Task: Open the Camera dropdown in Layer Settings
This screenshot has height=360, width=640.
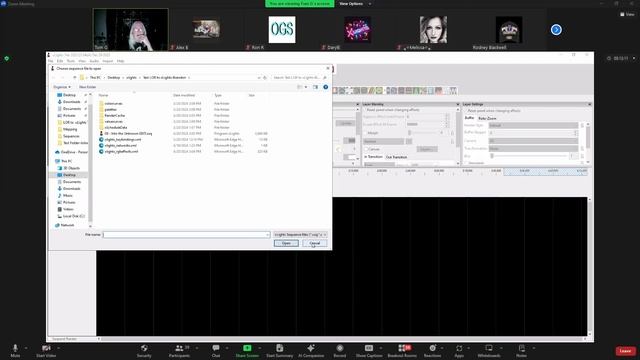Action: pos(533,141)
